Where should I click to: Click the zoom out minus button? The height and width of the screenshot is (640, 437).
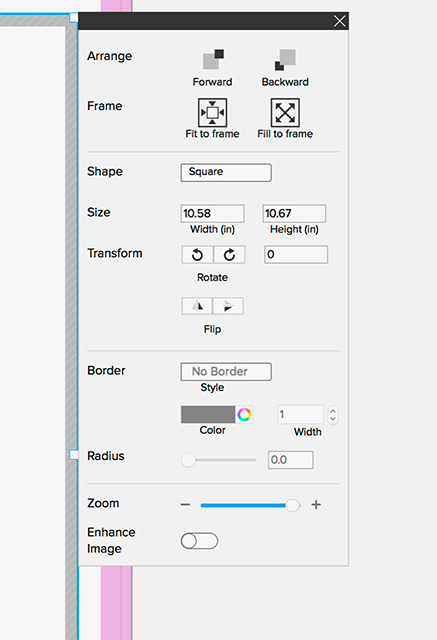185,505
